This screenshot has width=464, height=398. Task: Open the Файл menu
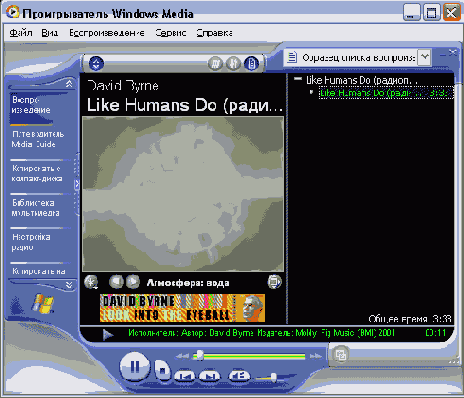pos(21,33)
